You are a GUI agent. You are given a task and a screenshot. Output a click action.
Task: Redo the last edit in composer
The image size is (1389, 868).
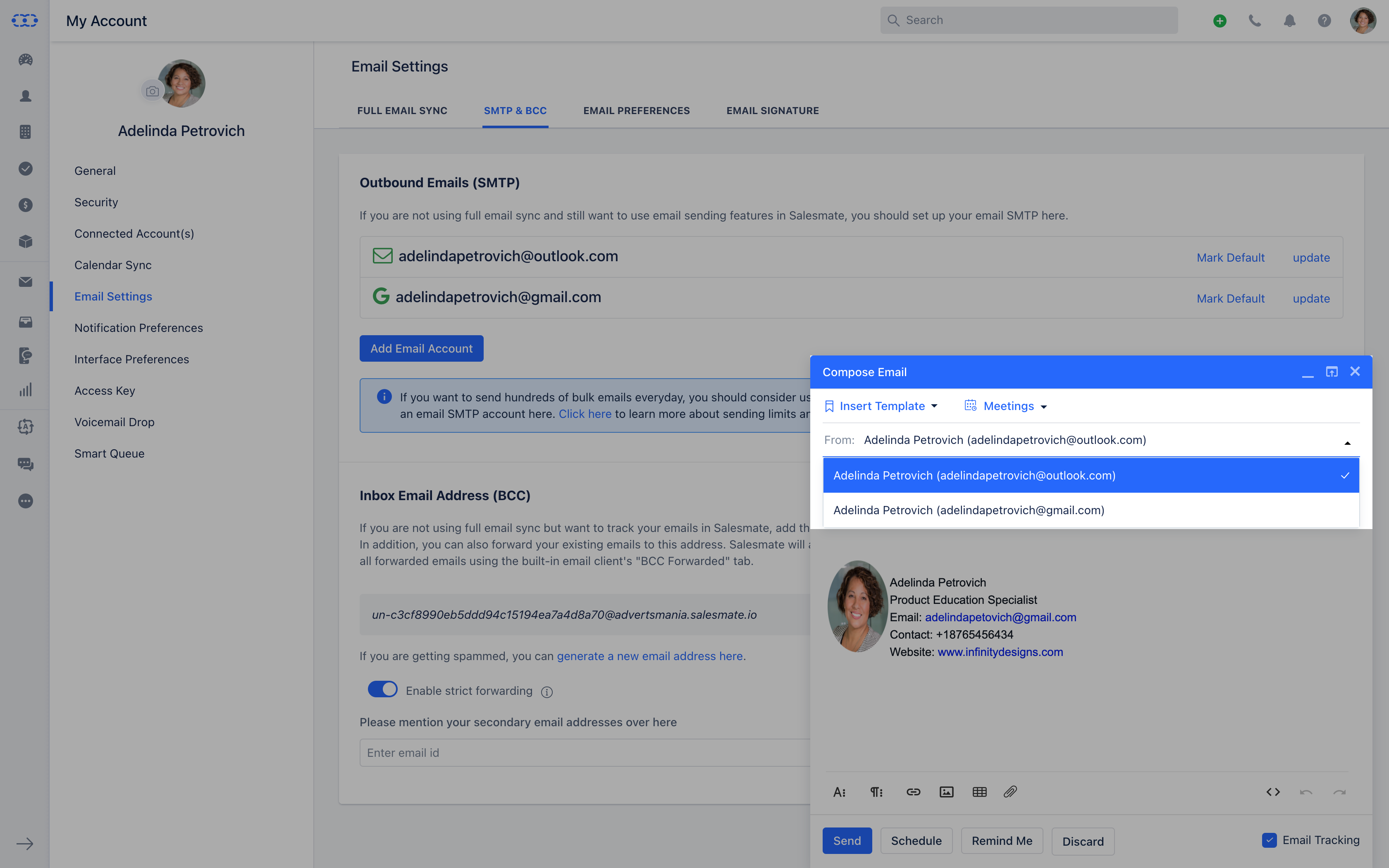click(x=1339, y=792)
